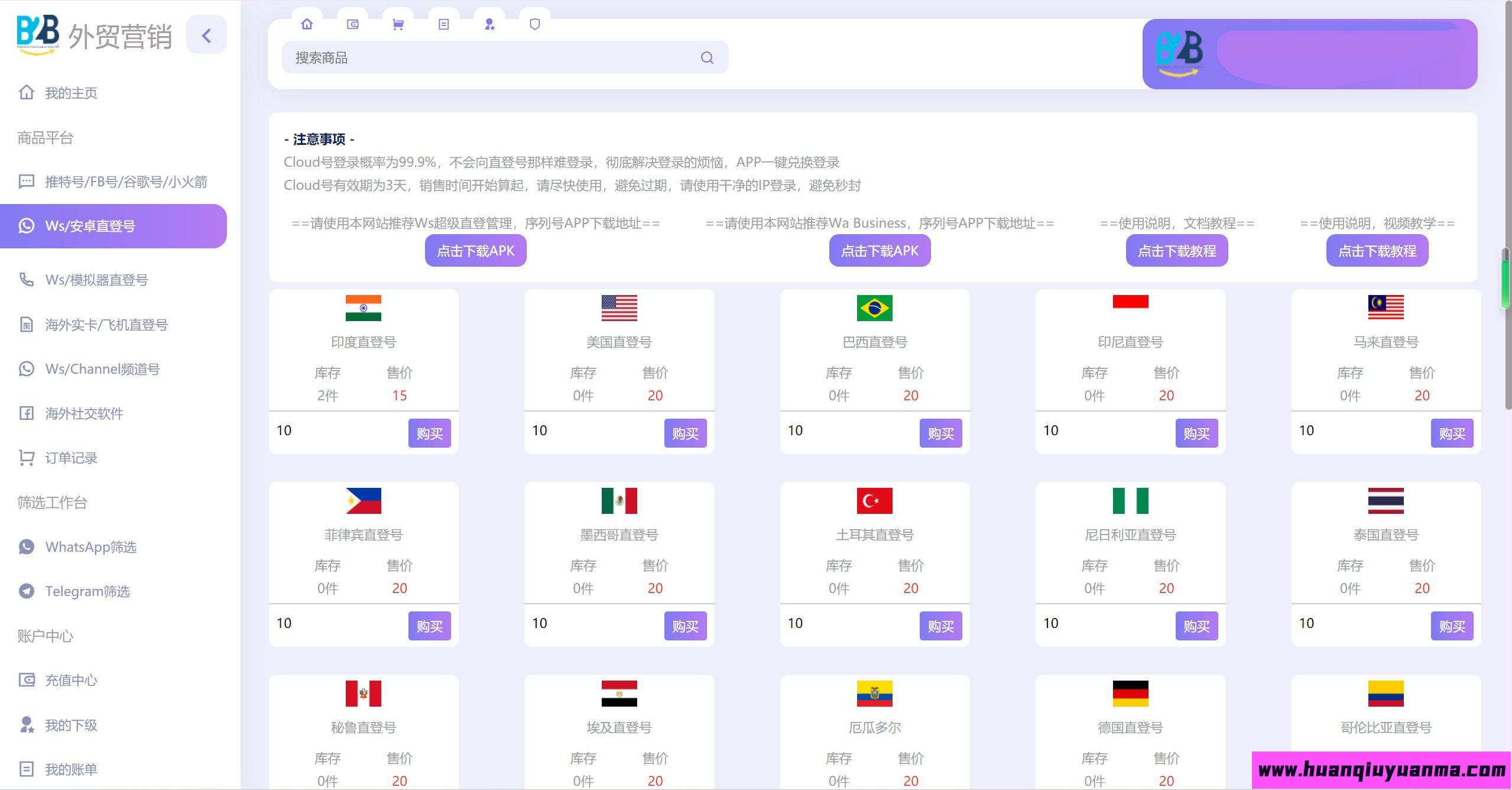Buy 土耳其直登号 with 购买 button
The width and height of the screenshot is (1512, 790).
click(941, 626)
